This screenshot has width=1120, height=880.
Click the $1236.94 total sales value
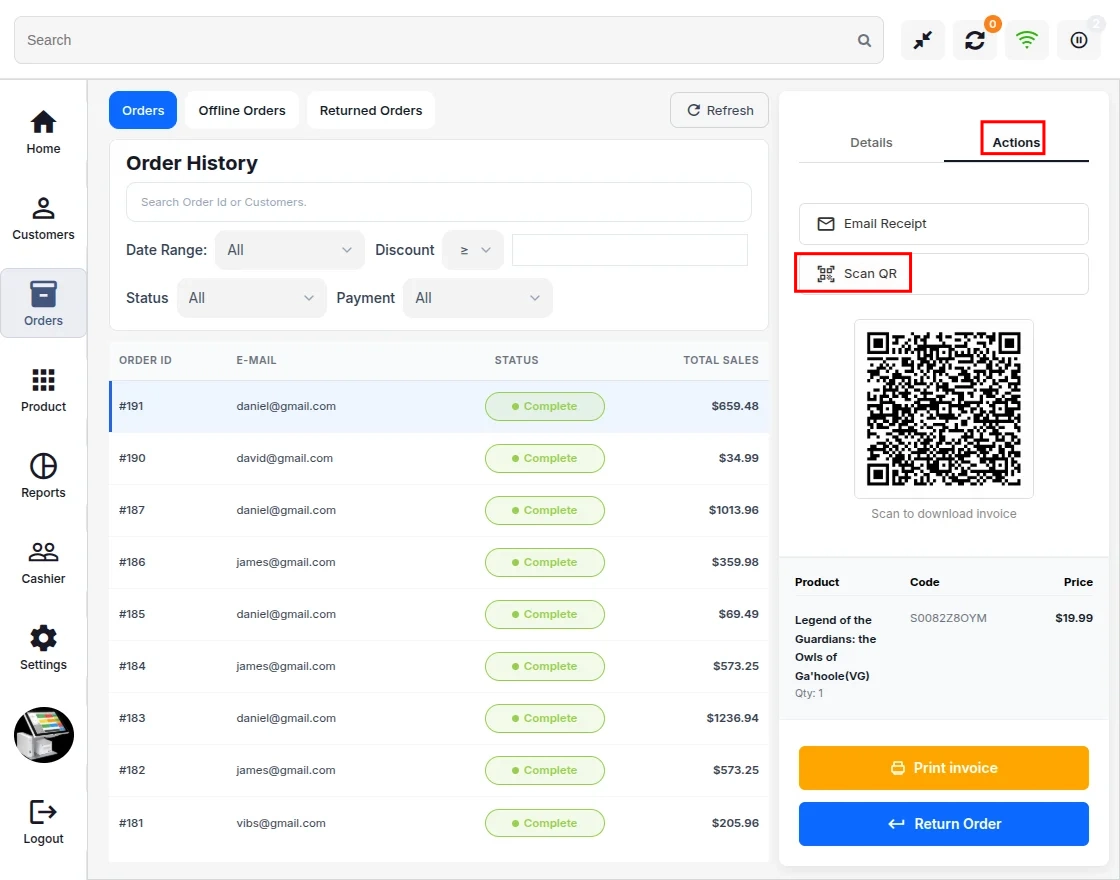(732, 719)
